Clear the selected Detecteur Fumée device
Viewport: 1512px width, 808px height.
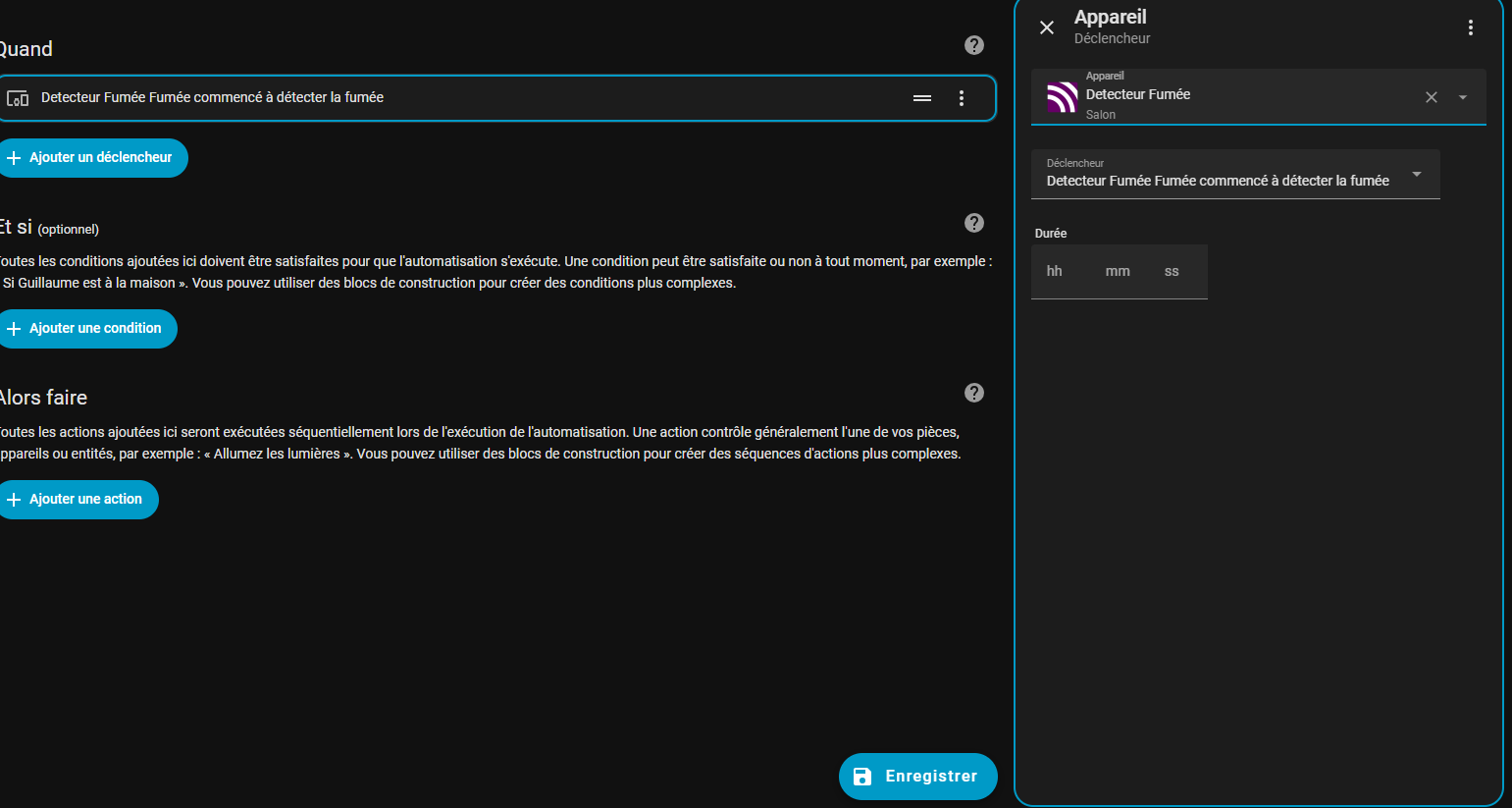(x=1432, y=97)
